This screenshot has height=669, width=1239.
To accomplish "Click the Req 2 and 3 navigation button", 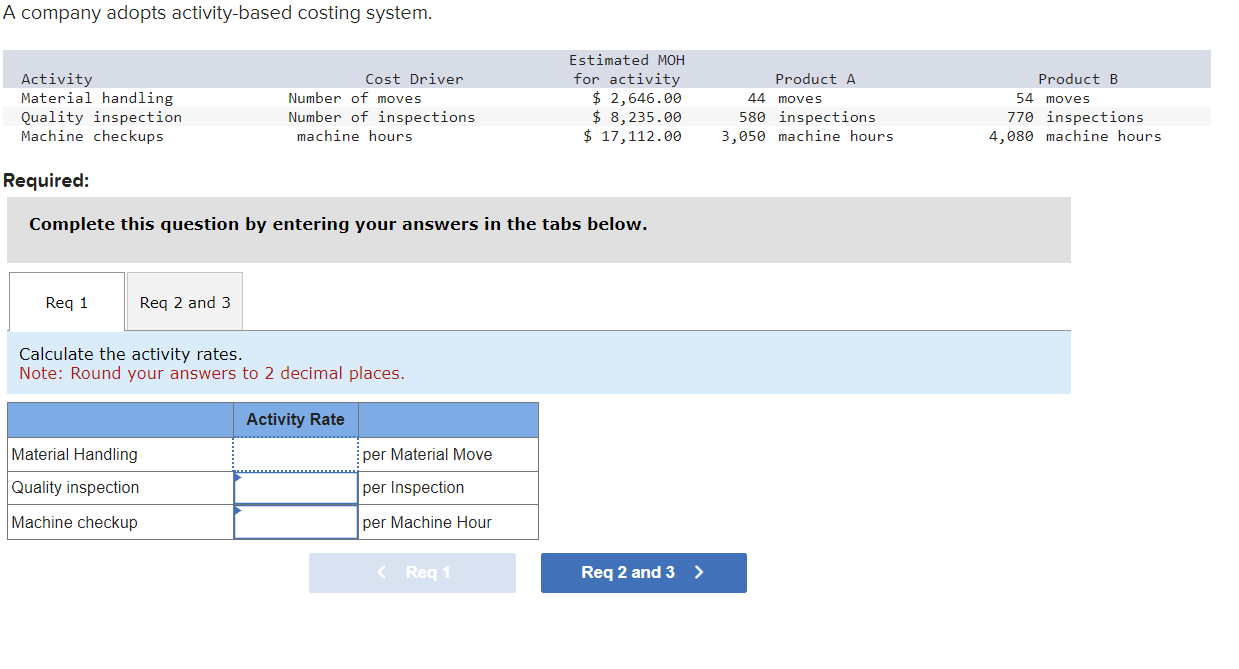I will point(643,572).
